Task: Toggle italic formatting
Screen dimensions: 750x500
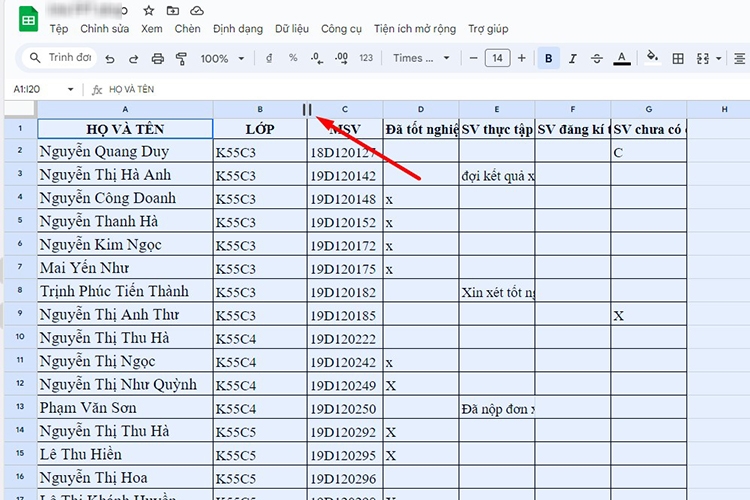Action: [x=573, y=58]
